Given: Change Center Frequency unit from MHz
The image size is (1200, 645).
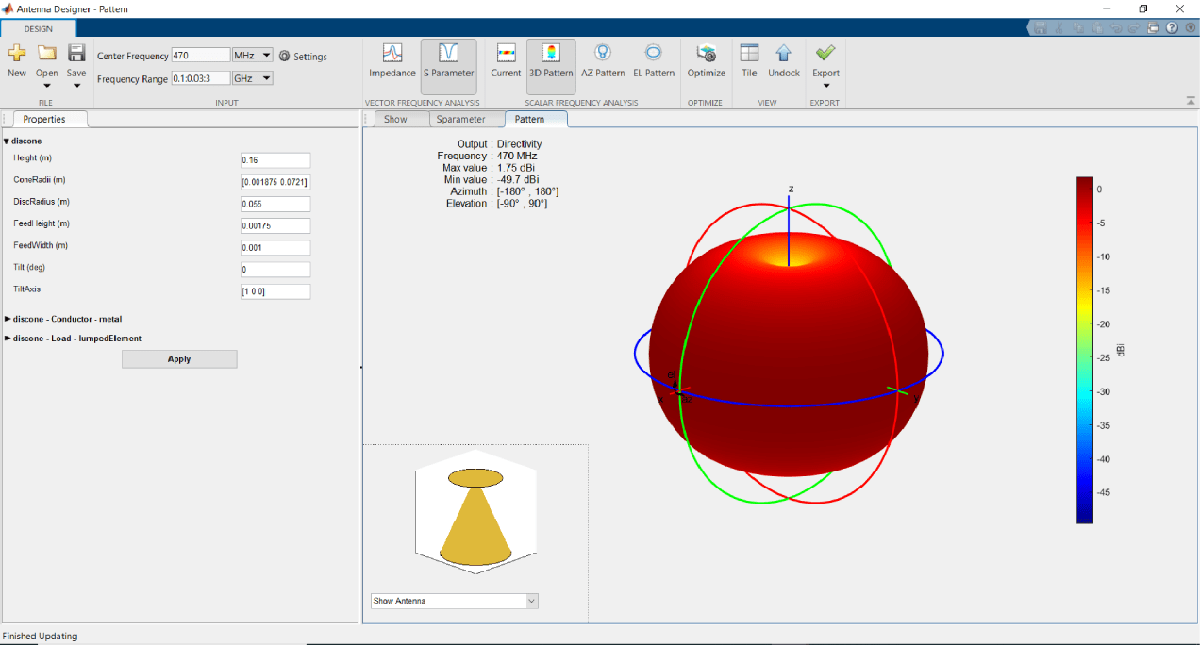Looking at the screenshot, I should [x=252, y=56].
